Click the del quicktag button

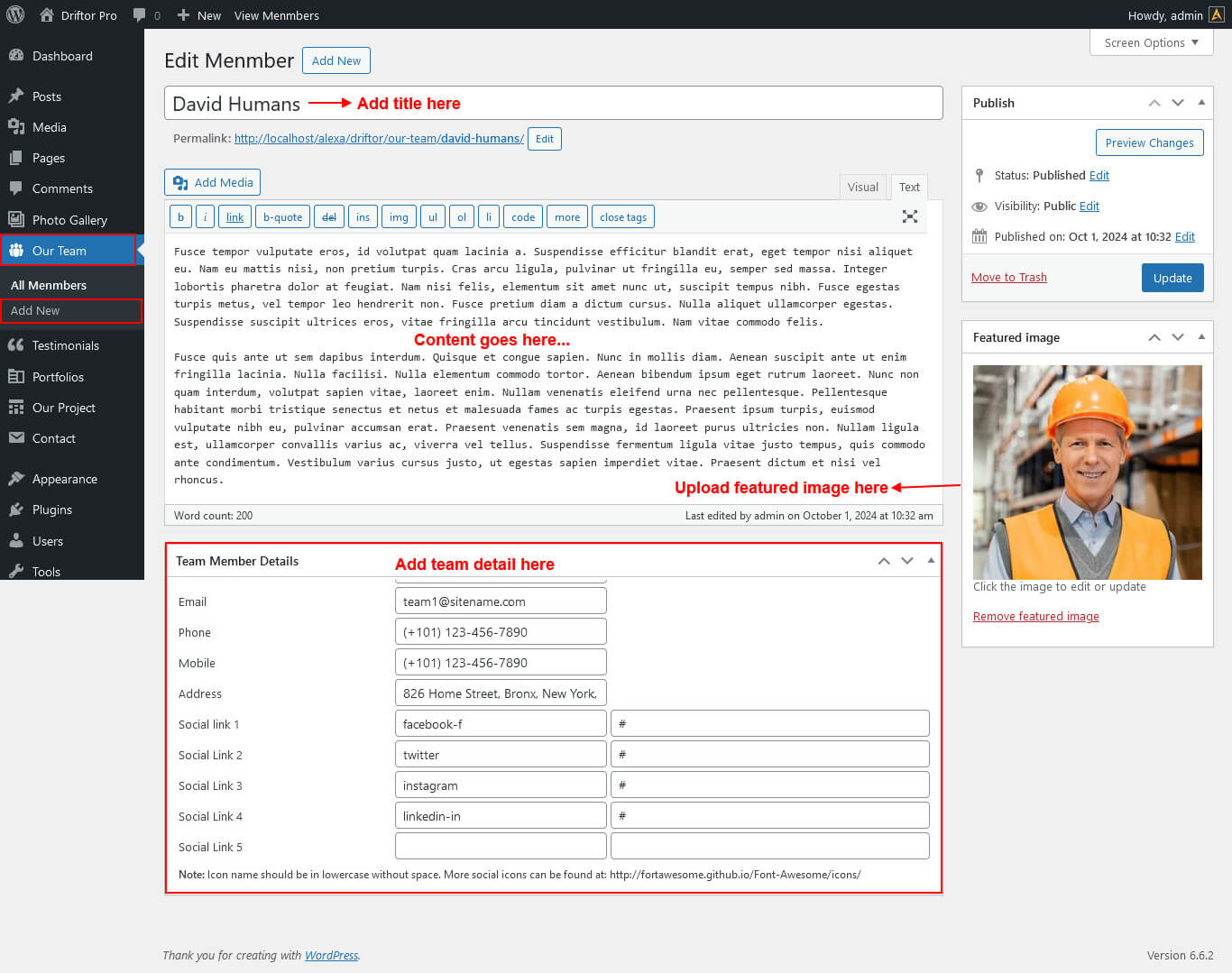(329, 217)
